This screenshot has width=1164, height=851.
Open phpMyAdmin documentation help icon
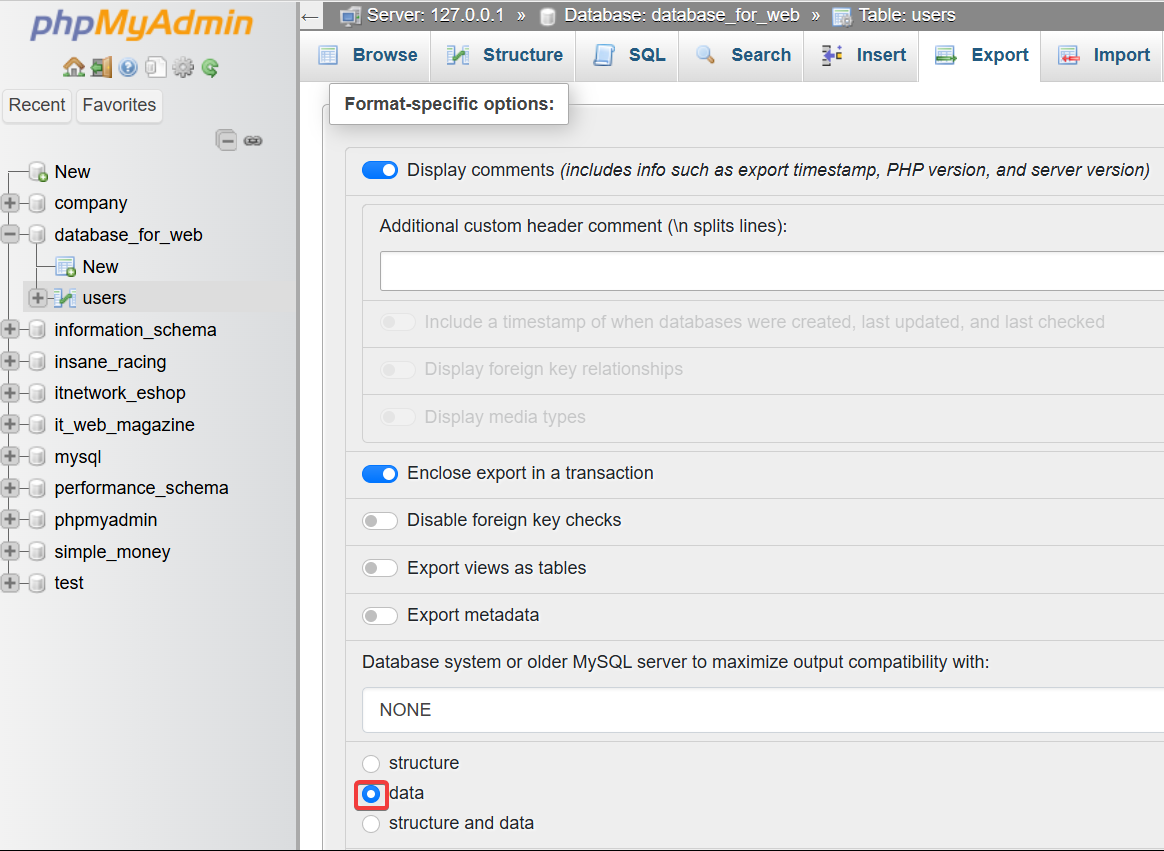pos(128,68)
